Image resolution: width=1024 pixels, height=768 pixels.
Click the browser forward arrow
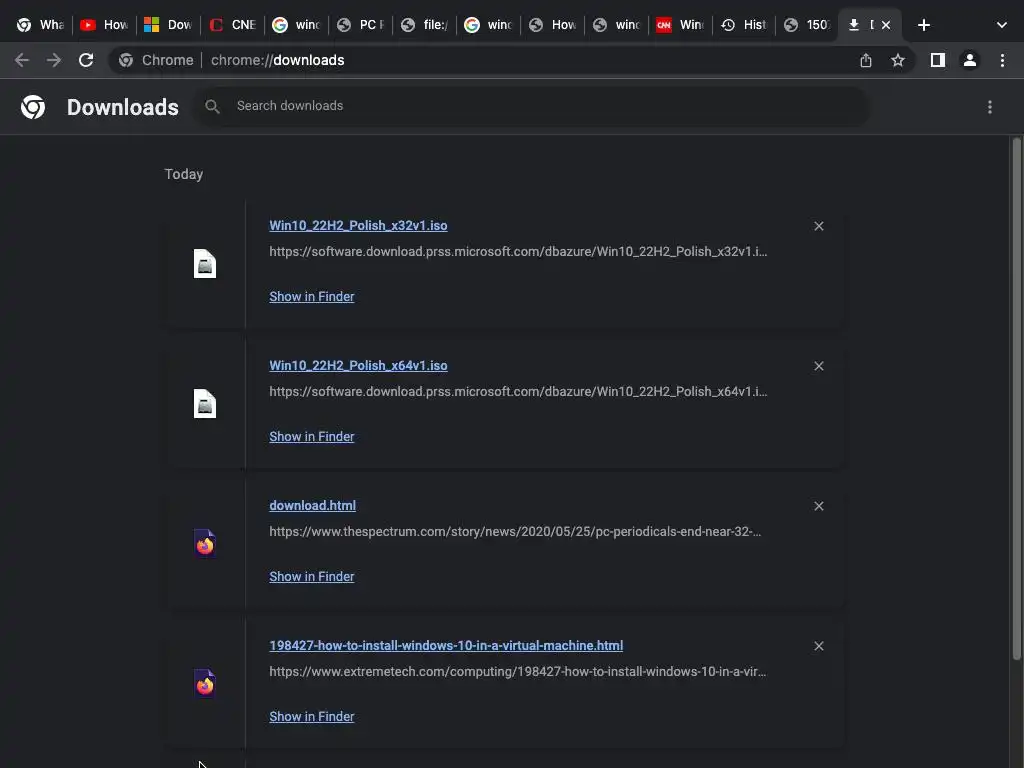[54, 60]
